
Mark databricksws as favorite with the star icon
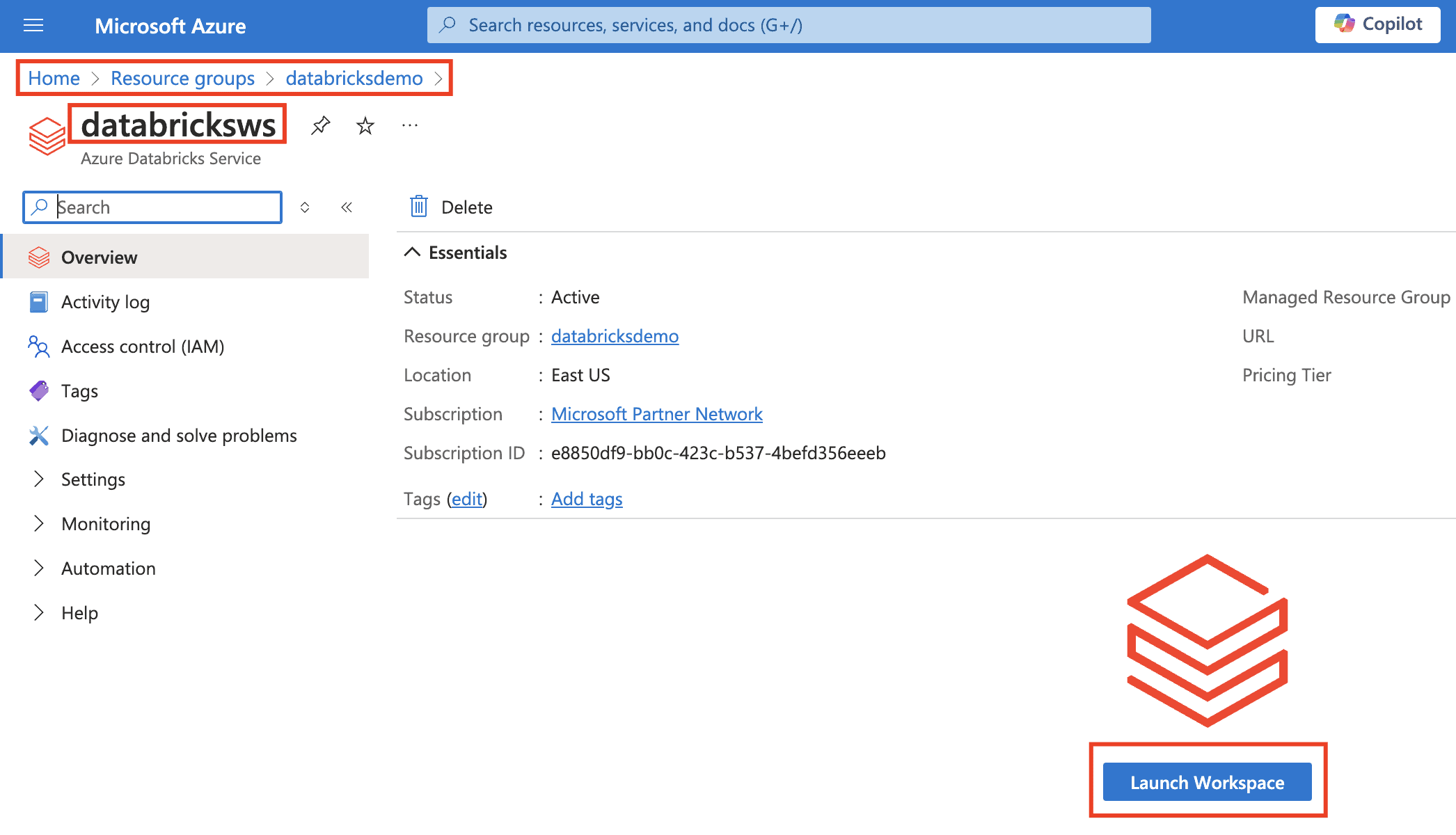365,125
